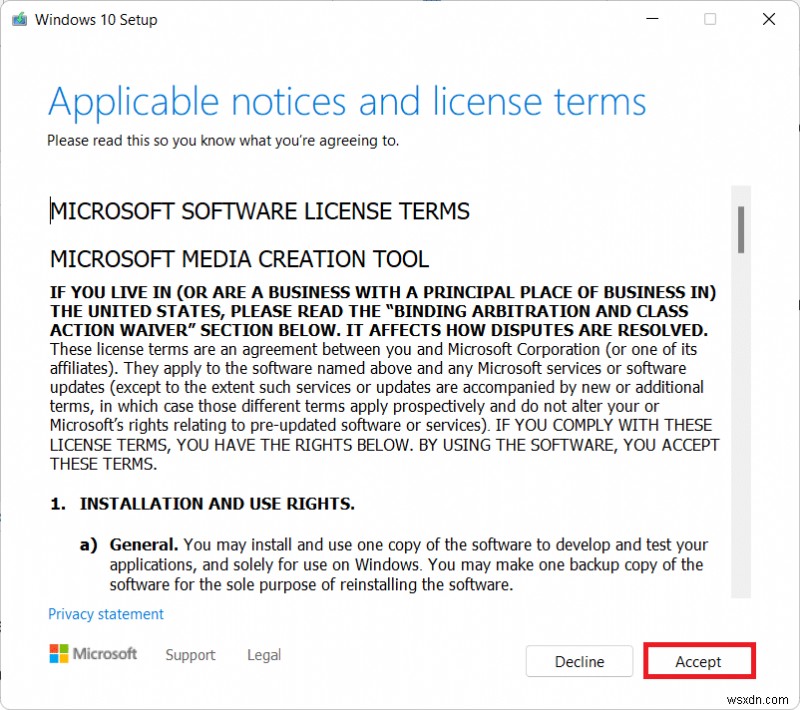This screenshot has height=710, width=800.
Task: Click the license text scrollbar thumb
Action: 741,230
